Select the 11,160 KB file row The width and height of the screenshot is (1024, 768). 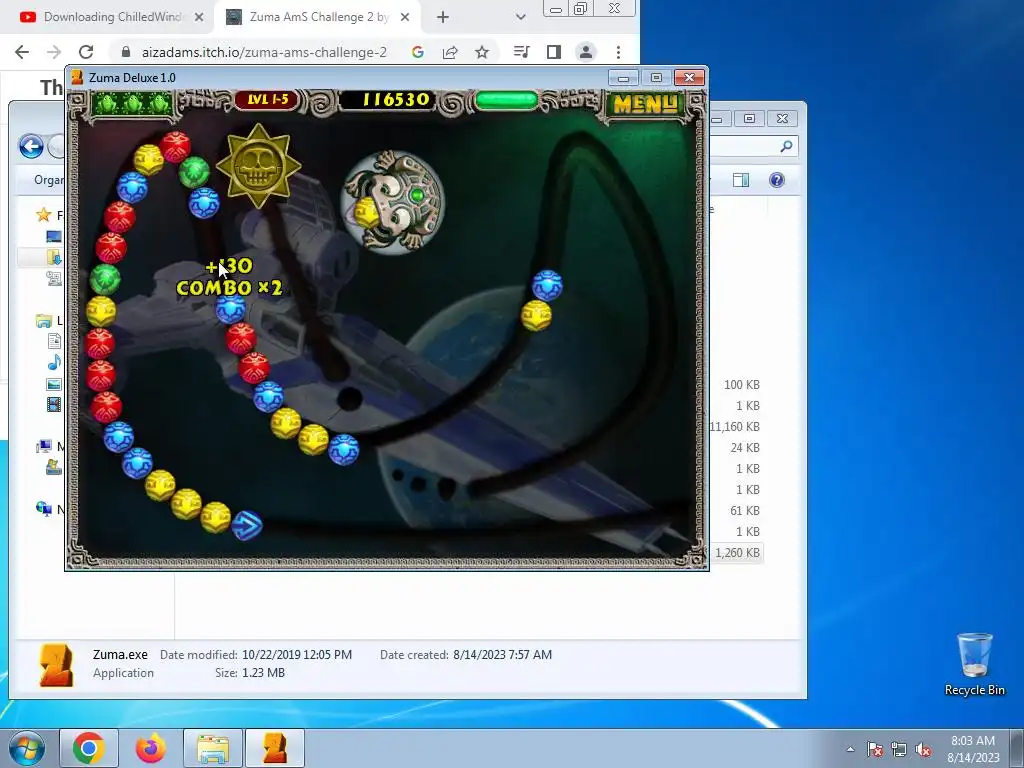(x=737, y=426)
